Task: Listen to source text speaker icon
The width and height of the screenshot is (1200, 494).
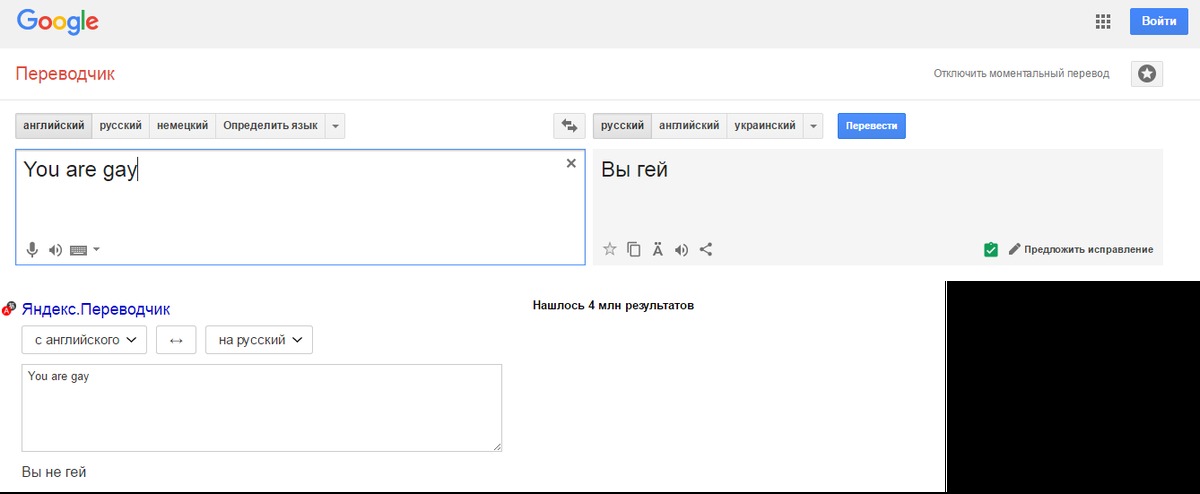Action: pos(55,250)
